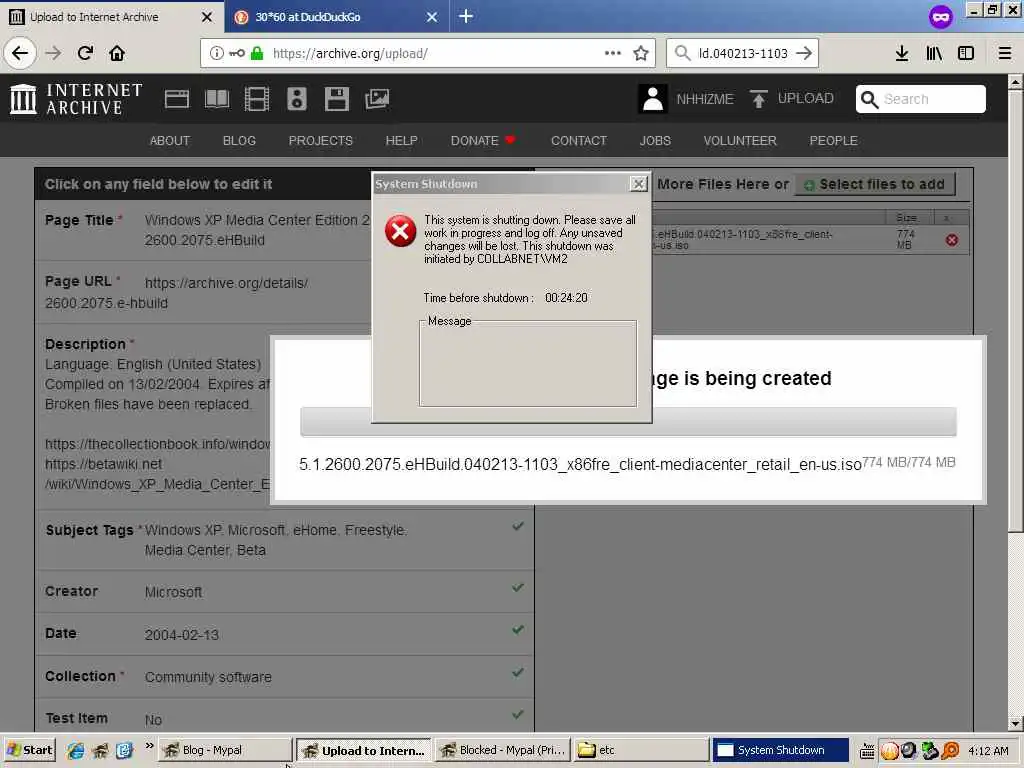Click the 4:12 AM taskbar clock
Viewport: 1024px width, 768px height.
tap(988, 751)
